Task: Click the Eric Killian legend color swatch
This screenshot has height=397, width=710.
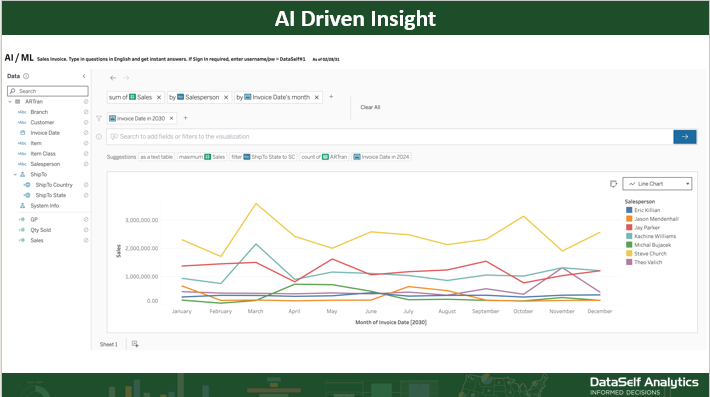Action: [x=629, y=210]
